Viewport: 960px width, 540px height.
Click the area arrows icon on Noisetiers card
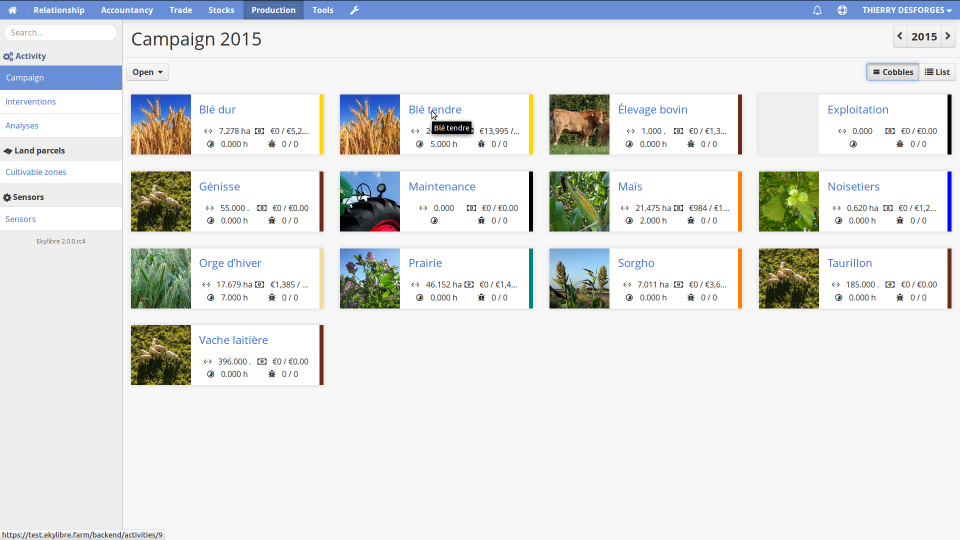click(x=836, y=208)
